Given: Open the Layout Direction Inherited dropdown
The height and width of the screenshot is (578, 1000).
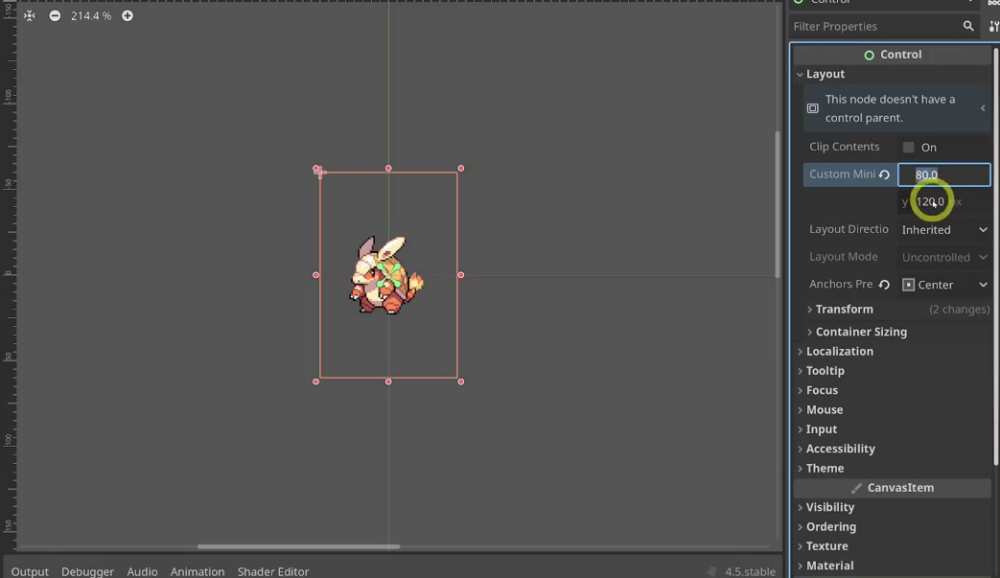Looking at the screenshot, I should click(x=944, y=230).
